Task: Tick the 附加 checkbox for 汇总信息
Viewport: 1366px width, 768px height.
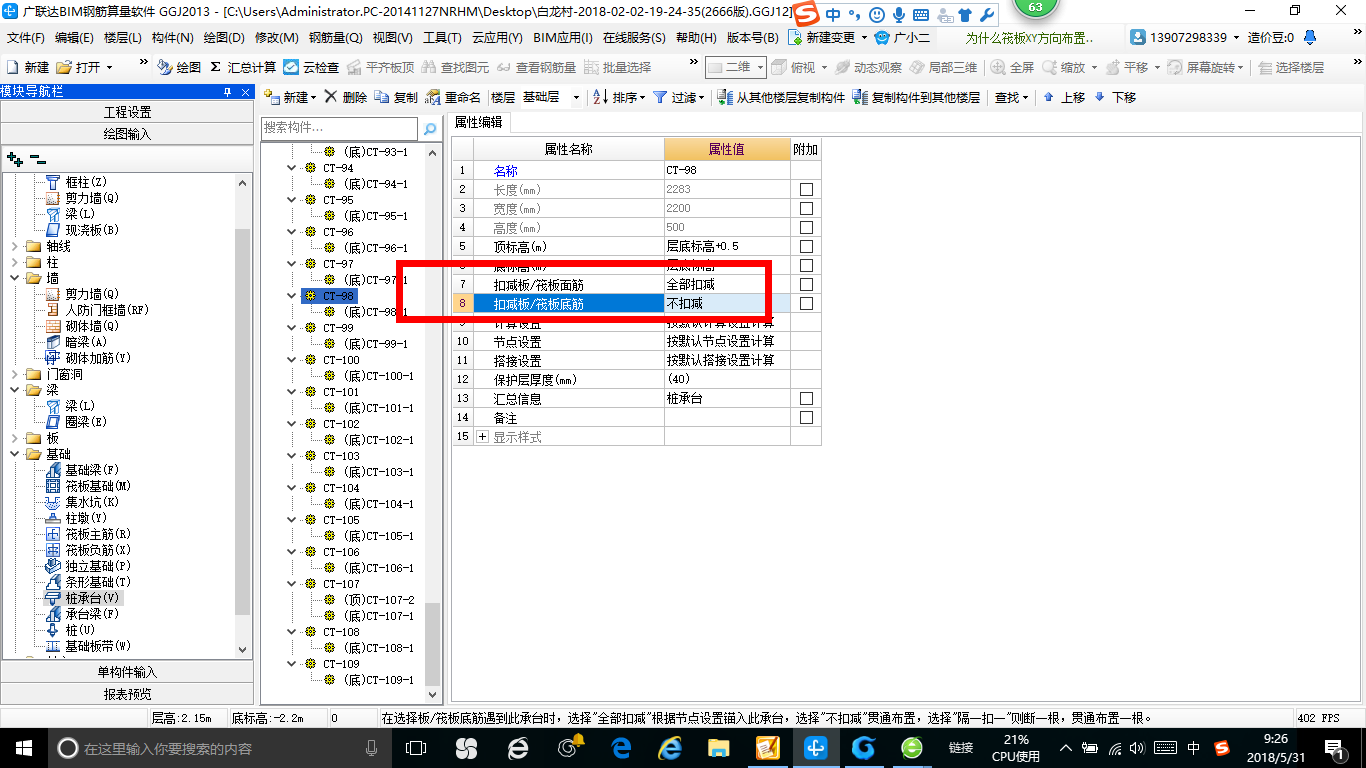Action: pos(806,398)
